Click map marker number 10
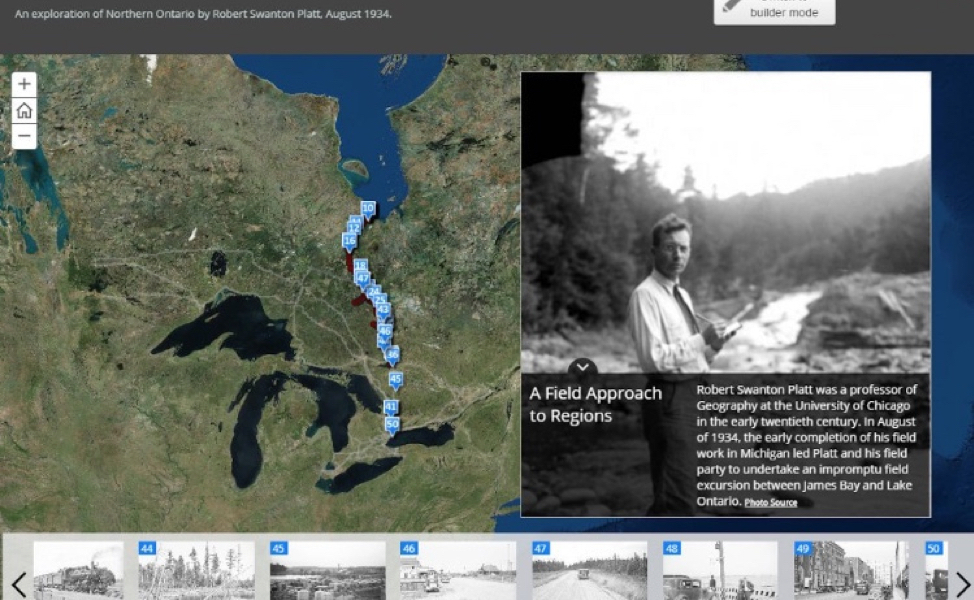This screenshot has height=600, width=974. 367,209
